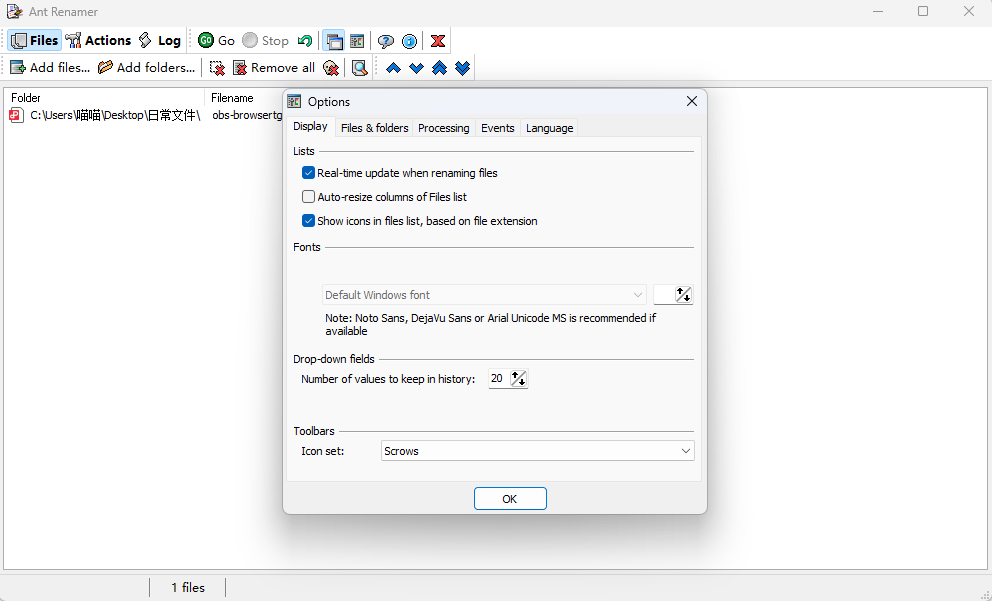Open the Default Windows font dropdown
This screenshot has height=601, width=992.
484,295
